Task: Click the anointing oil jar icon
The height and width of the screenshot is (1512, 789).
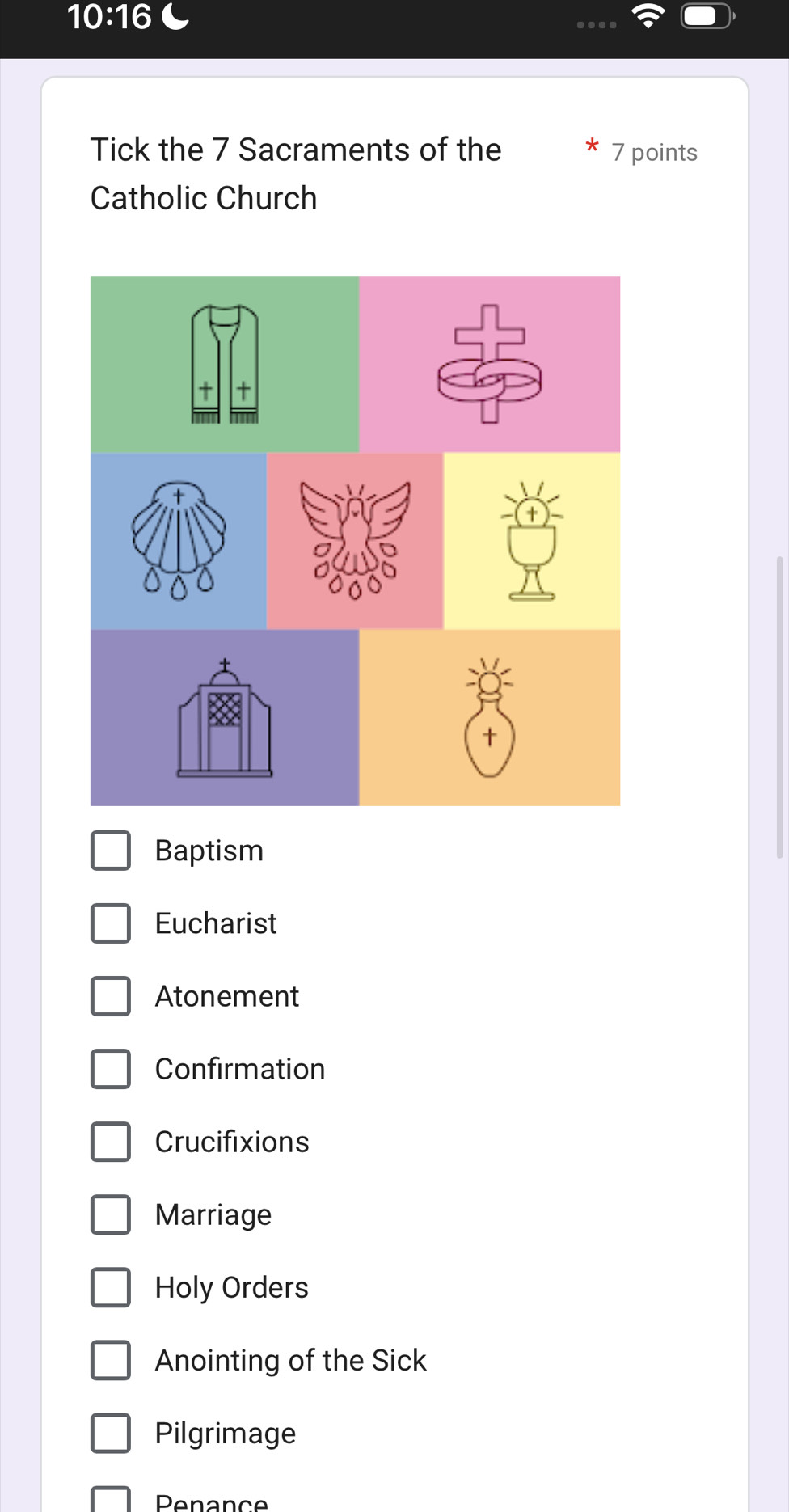Action: pos(490,718)
